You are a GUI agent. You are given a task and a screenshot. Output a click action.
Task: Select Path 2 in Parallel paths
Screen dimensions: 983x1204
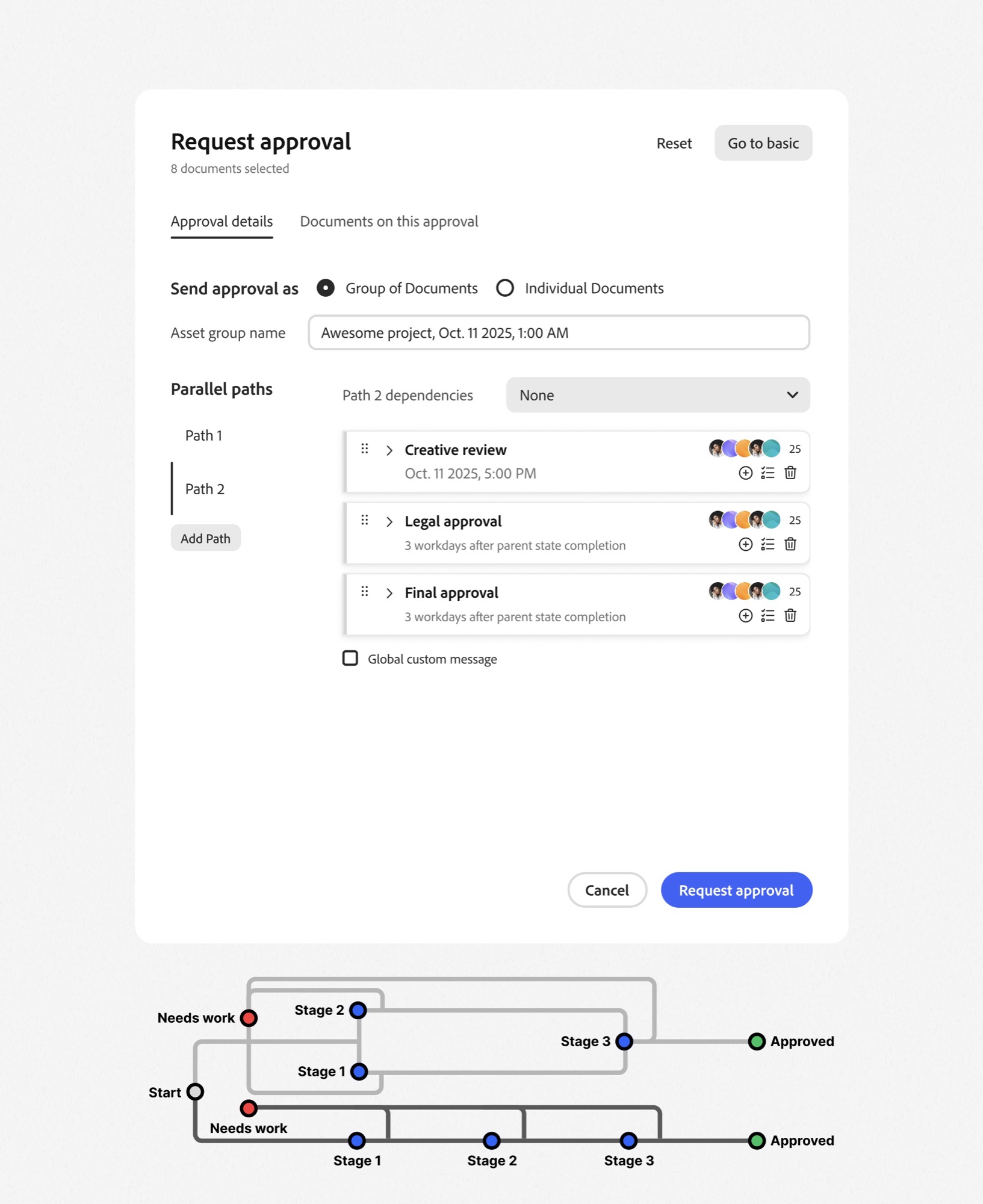click(x=205, y=489)
